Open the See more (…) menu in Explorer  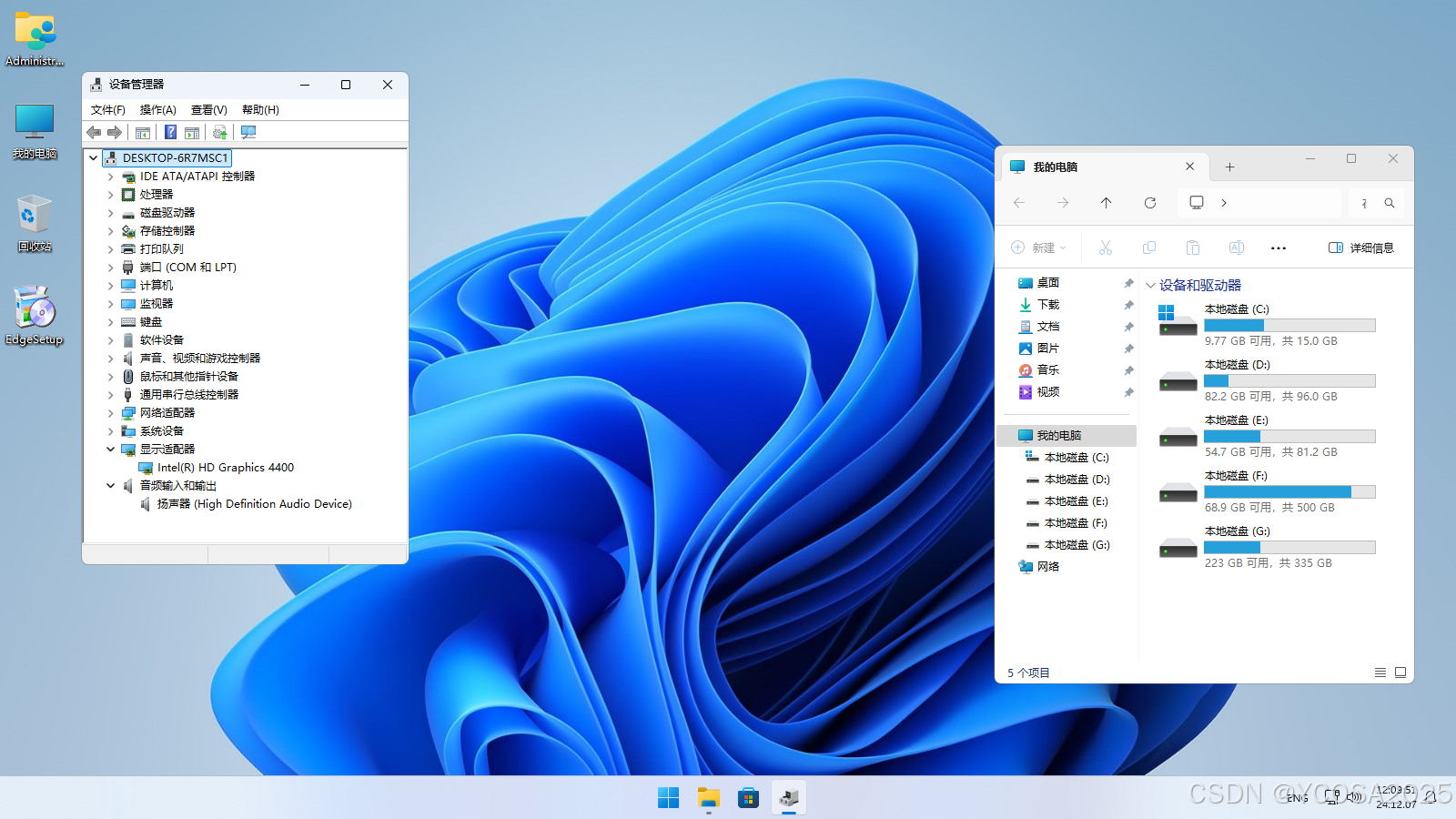pos(1279,248)
